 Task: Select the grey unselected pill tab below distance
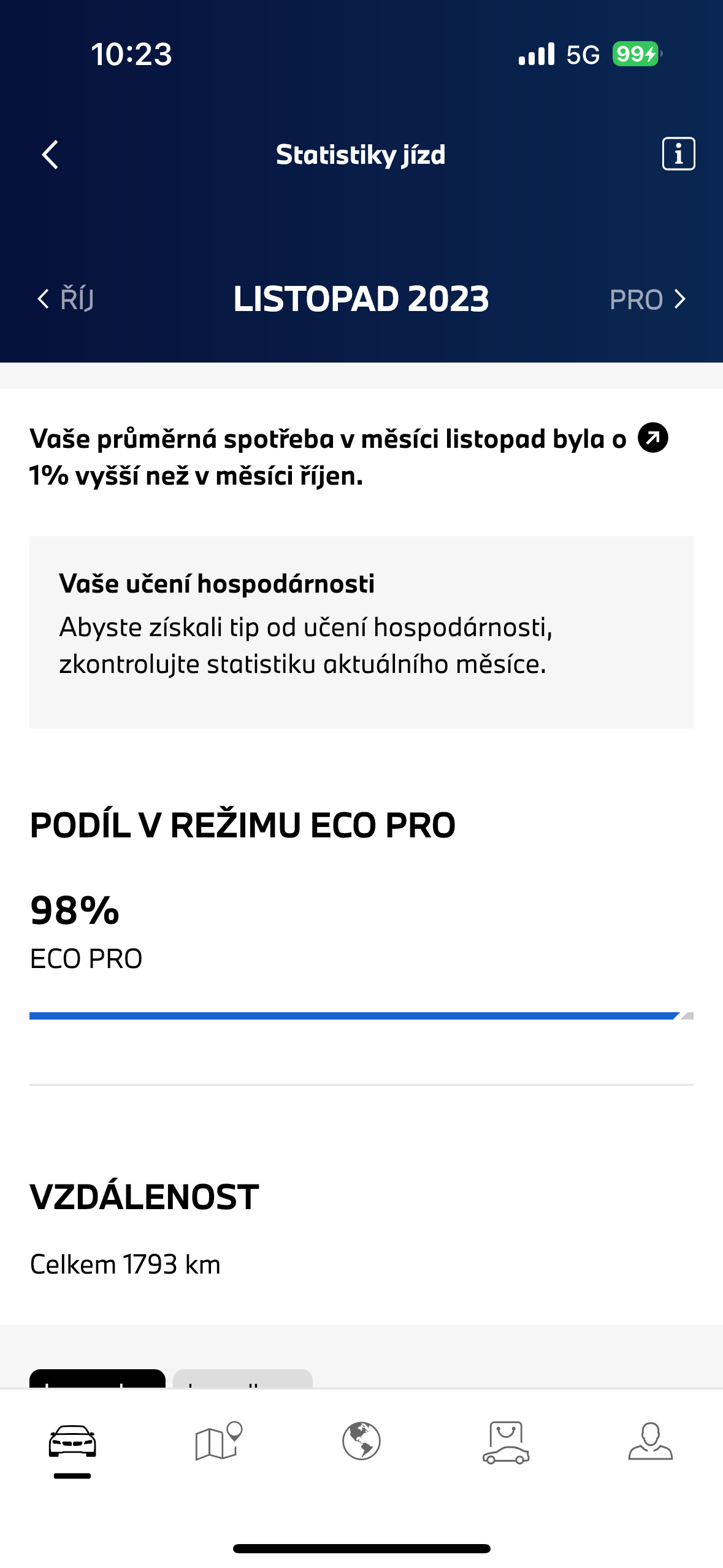tap(243, 1379)
